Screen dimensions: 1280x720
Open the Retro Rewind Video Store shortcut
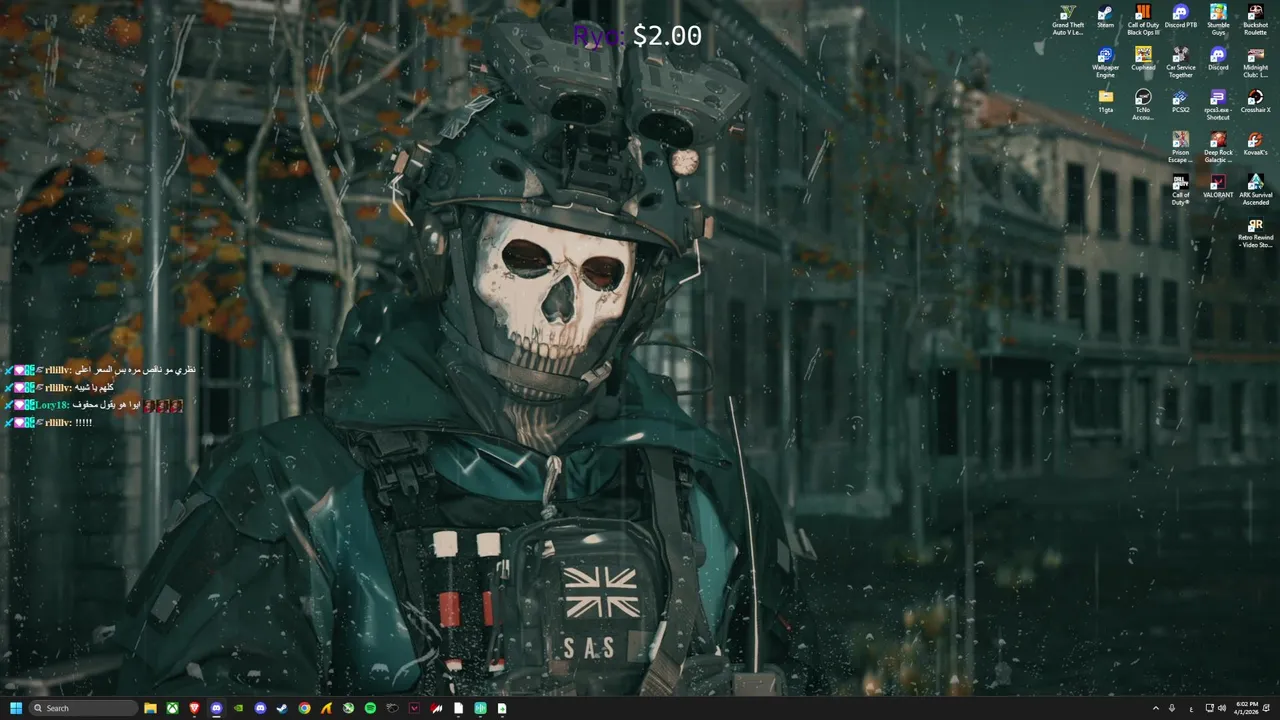(1255, 232)
